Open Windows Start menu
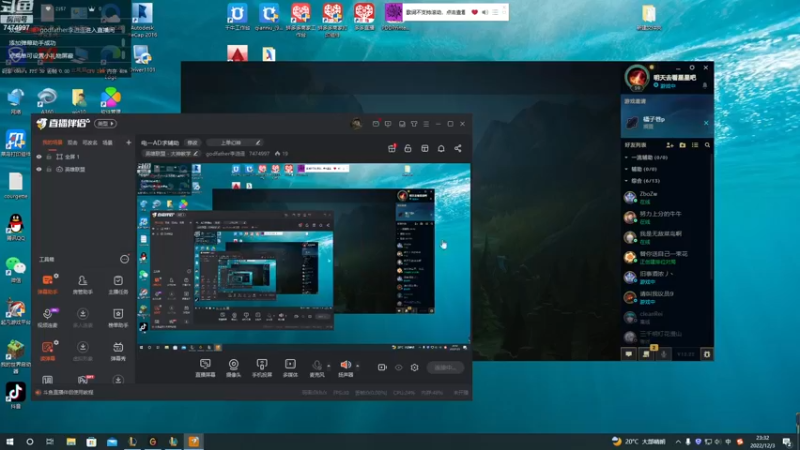The image size is (800, 450). 10,442
